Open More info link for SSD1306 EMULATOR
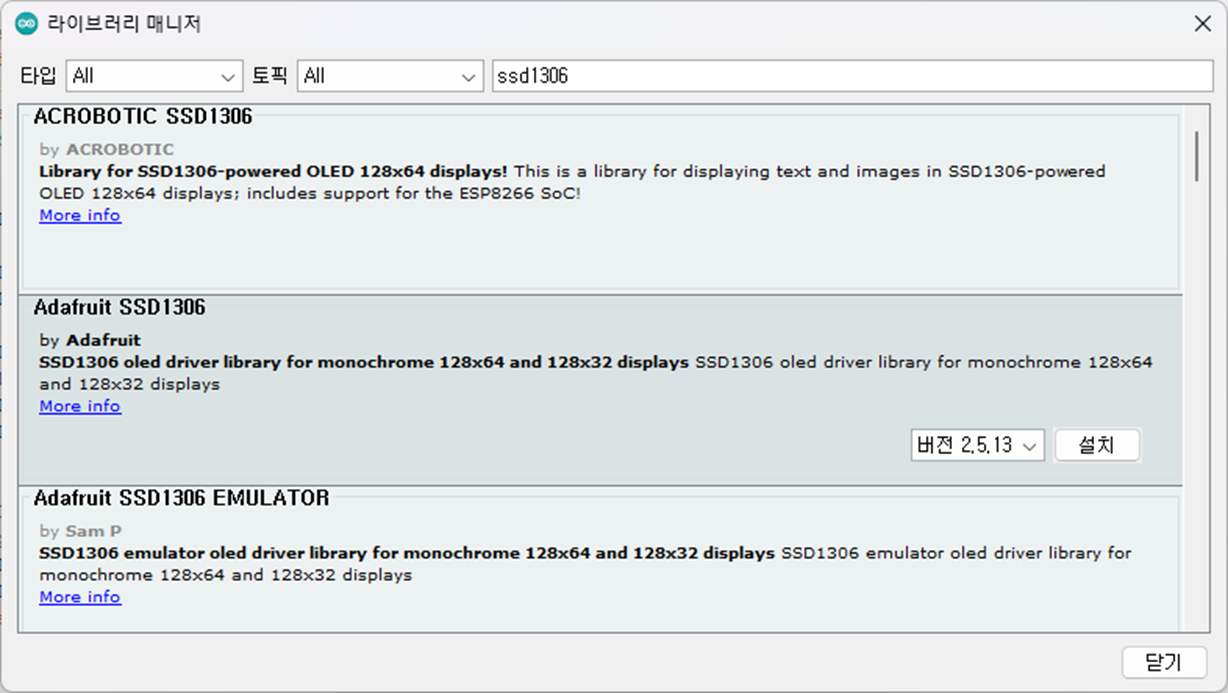Screen dimensions: 1228x693 [80, 597]
